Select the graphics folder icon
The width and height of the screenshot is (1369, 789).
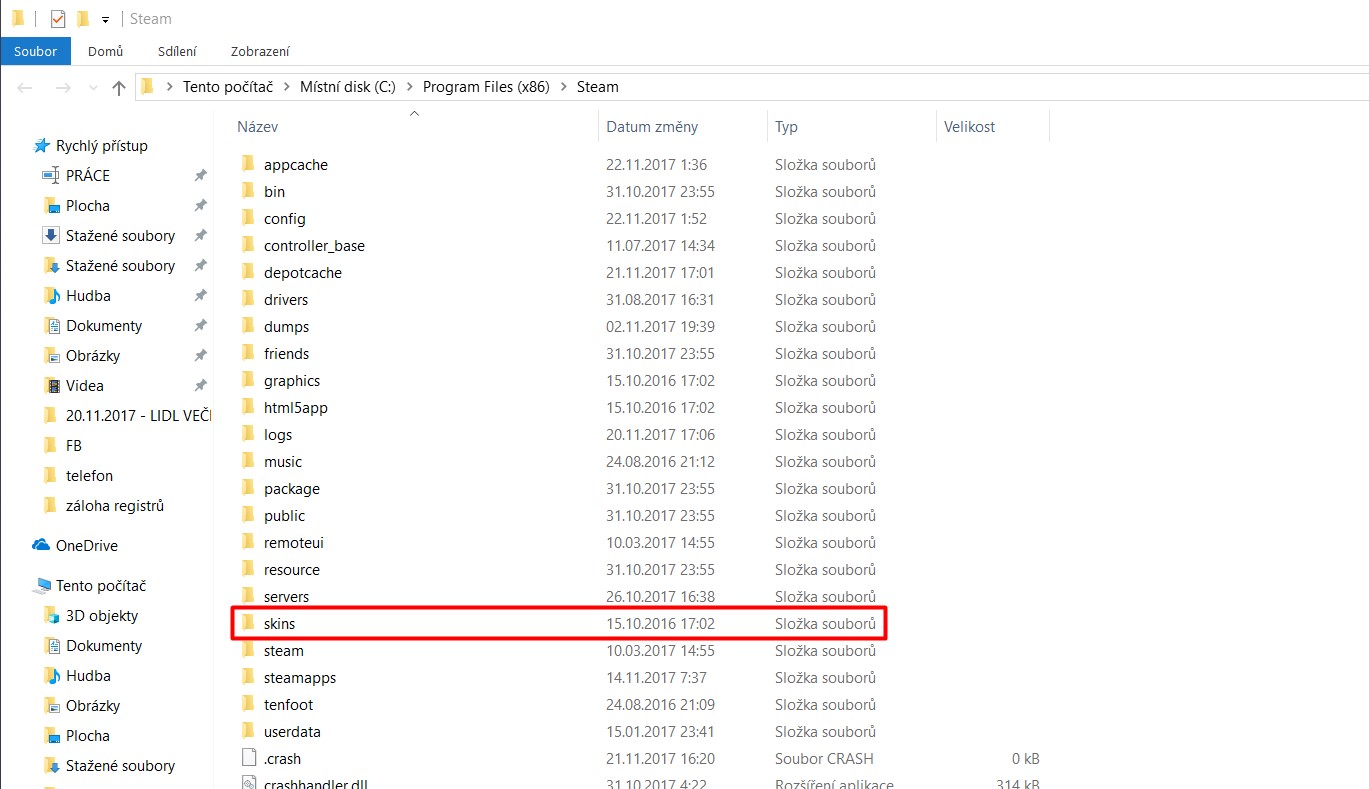249,381
